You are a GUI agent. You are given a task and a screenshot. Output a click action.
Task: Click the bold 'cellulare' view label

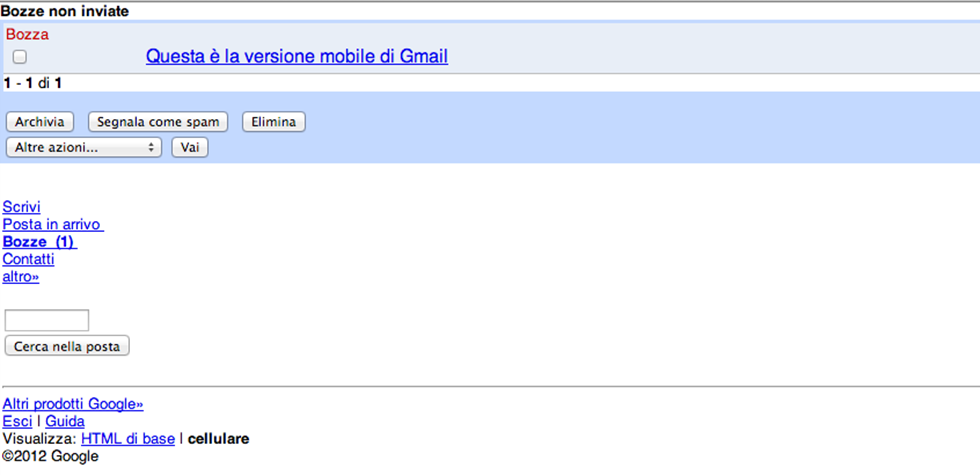point(218,439)
